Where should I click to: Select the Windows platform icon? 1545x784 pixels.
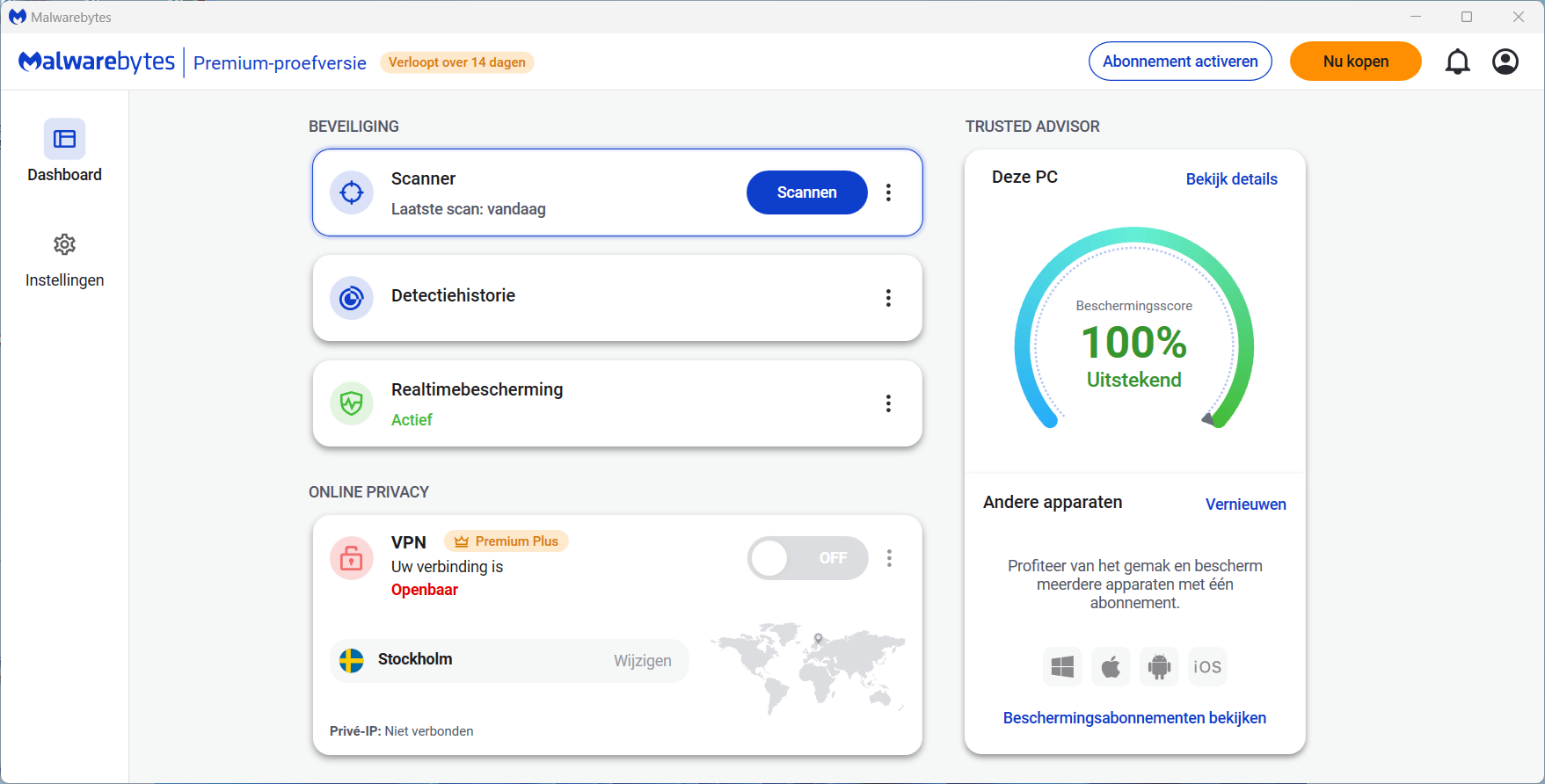1062,667
